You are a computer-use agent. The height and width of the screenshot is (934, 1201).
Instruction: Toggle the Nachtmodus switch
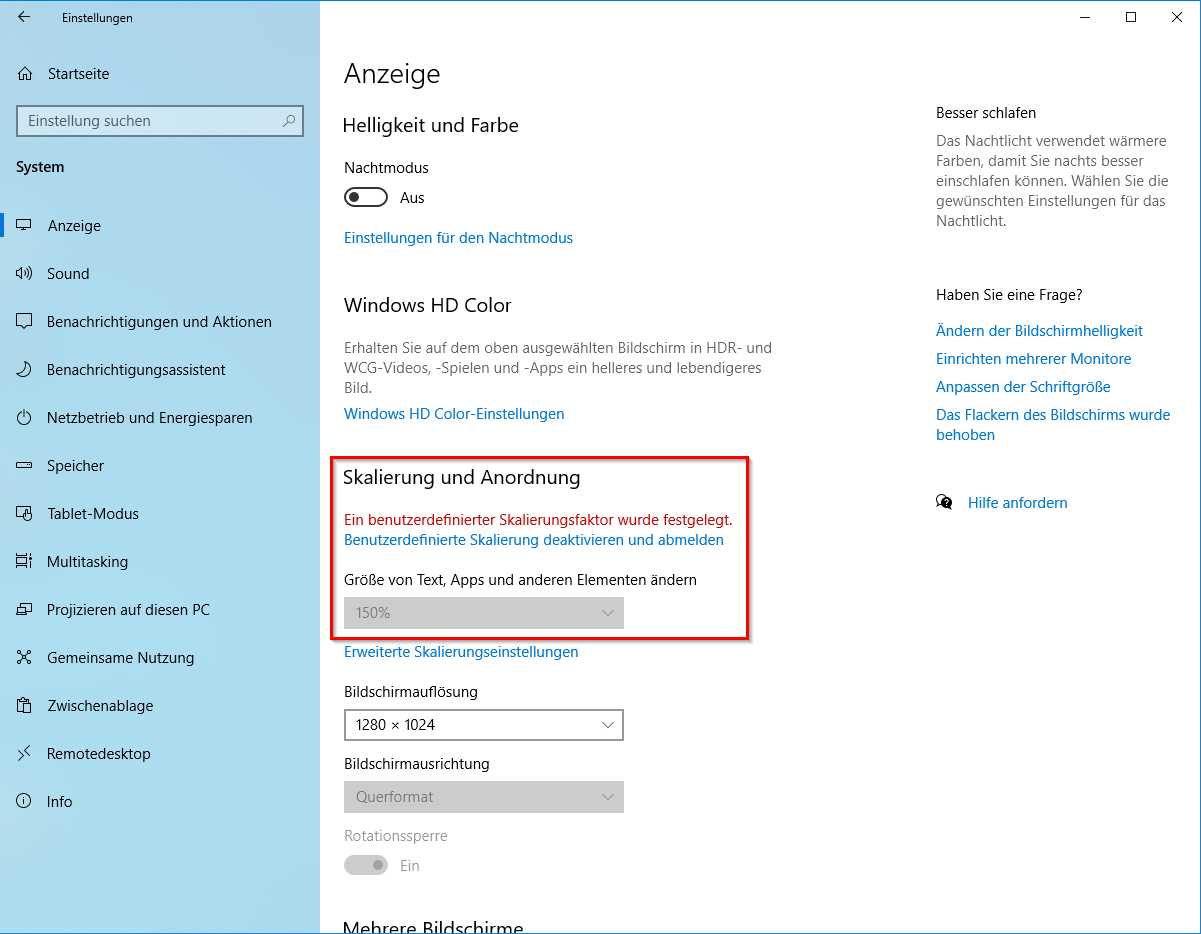tap(366, 198)
